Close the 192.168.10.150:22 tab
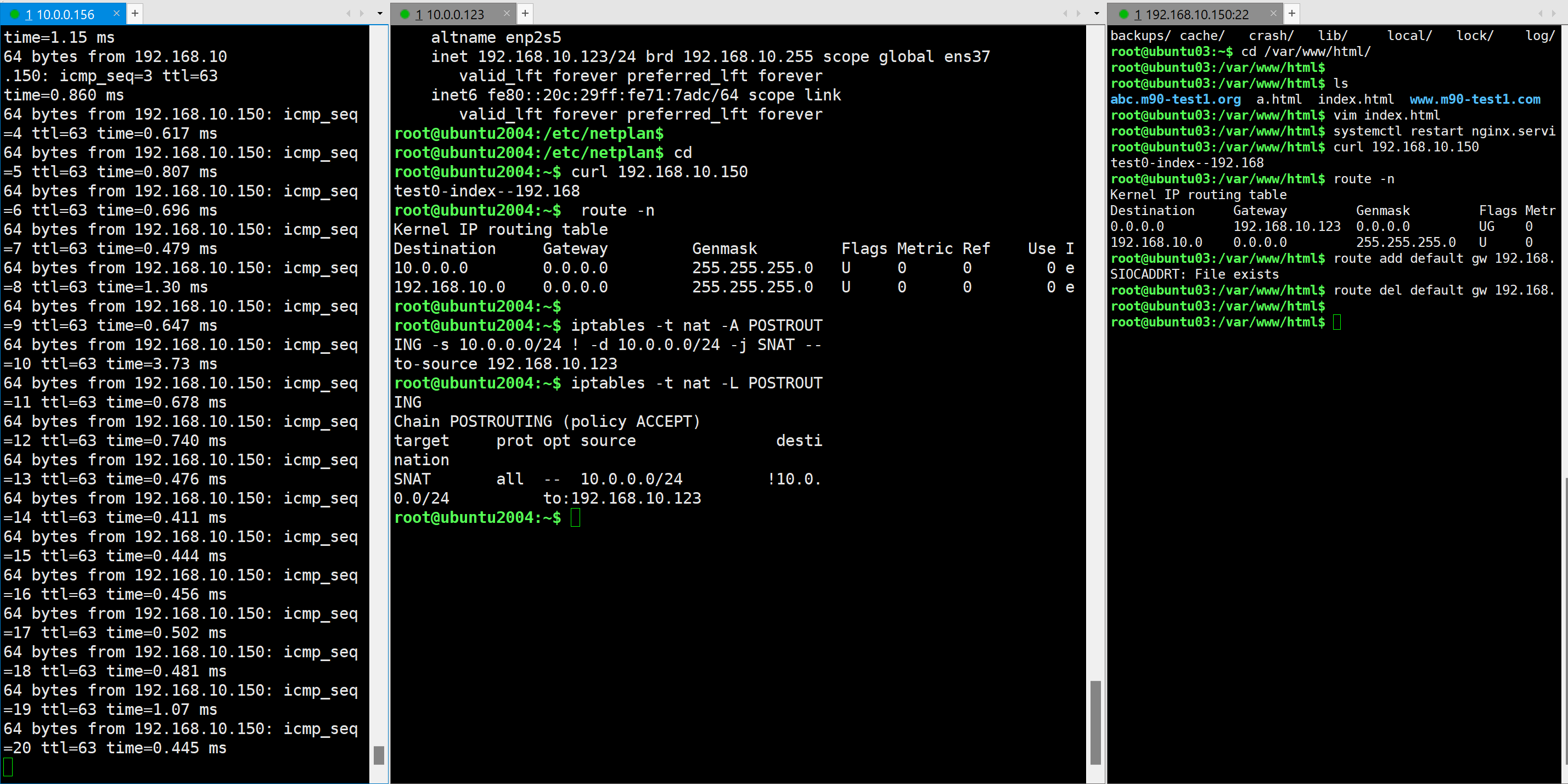 tap(1273, 13)
